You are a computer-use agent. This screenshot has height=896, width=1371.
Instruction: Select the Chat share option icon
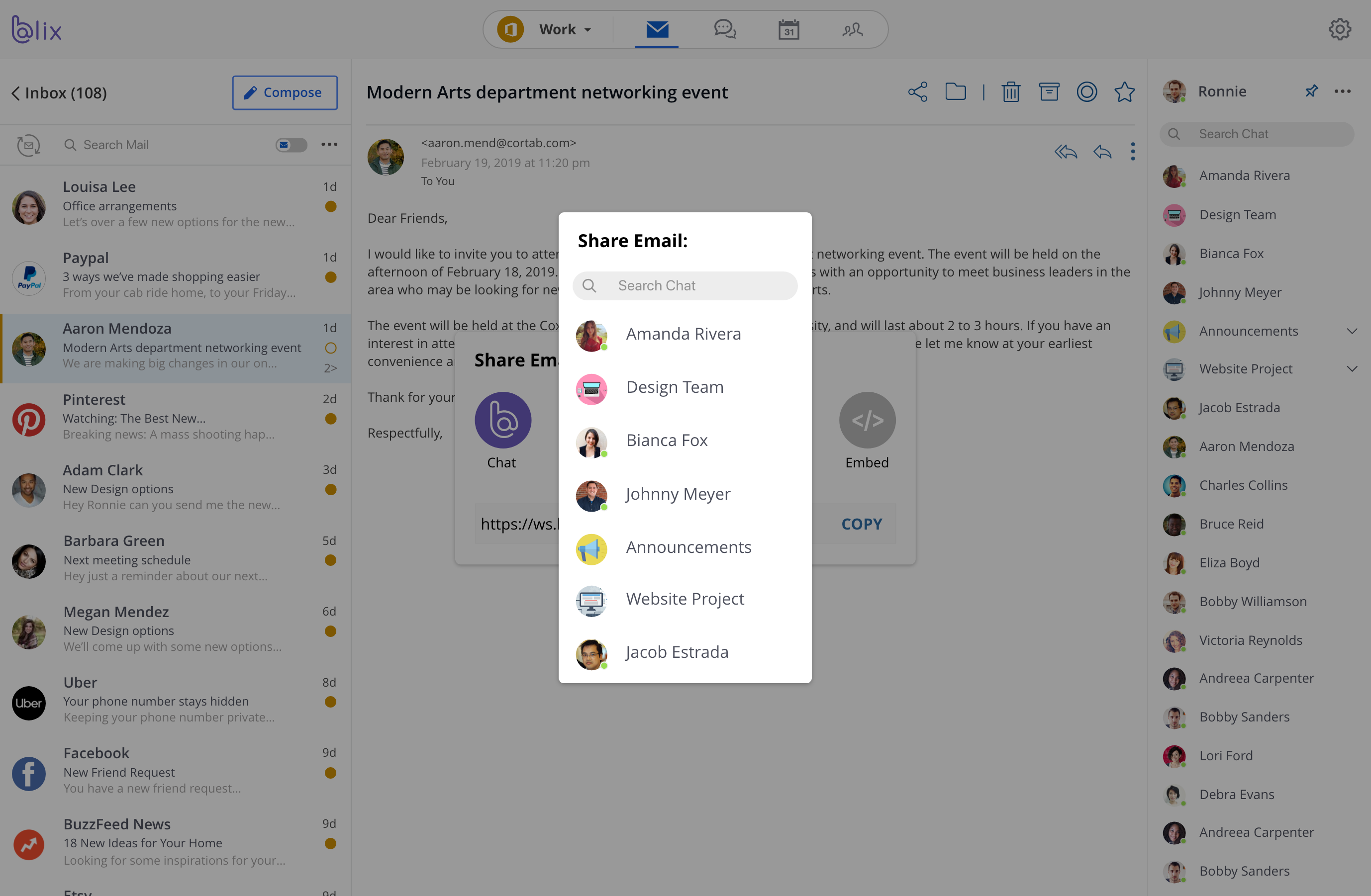tap(503, 420)
